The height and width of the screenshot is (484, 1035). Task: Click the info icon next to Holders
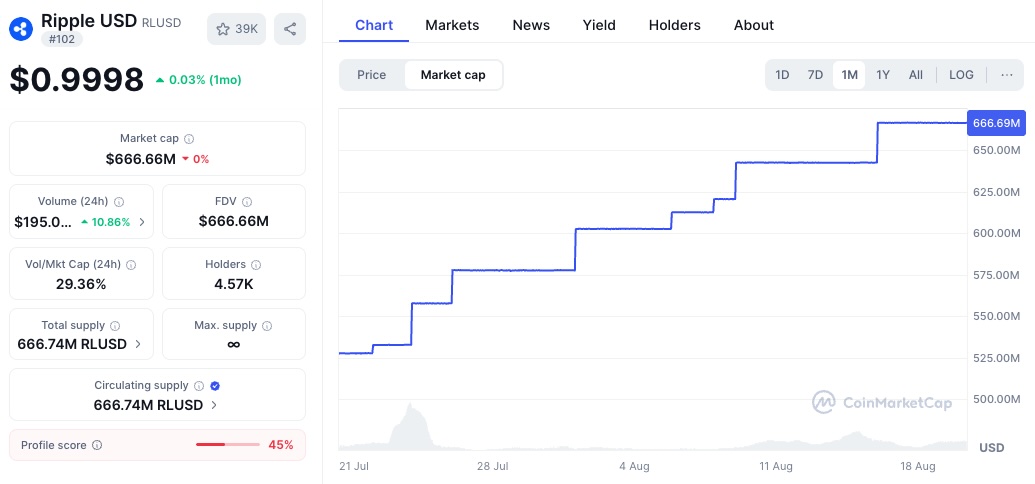coord(256,265)
